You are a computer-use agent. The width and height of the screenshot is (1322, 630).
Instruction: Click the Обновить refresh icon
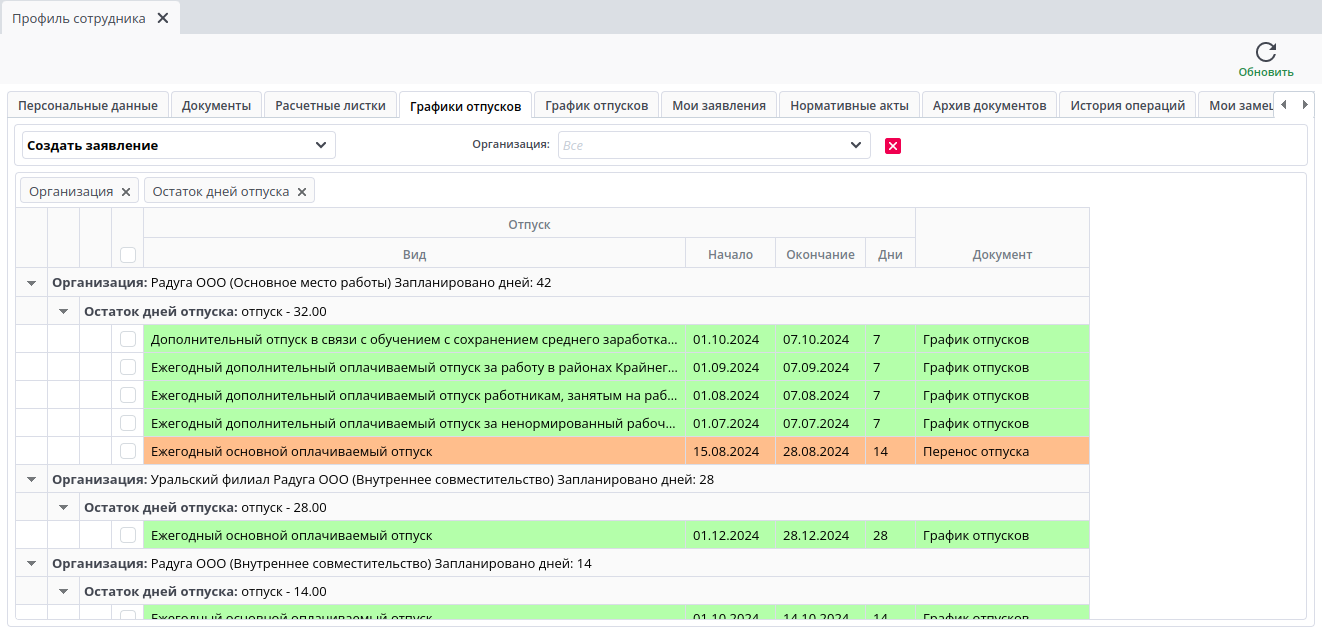pos(1265,53)
